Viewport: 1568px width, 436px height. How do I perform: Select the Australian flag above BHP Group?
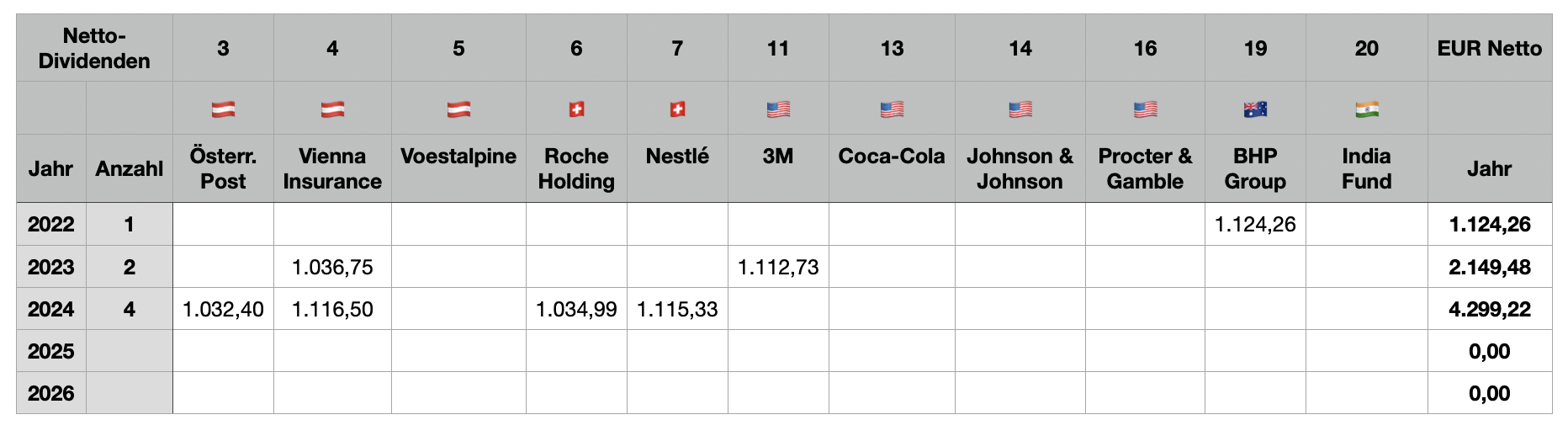[x=1255, y=109]
